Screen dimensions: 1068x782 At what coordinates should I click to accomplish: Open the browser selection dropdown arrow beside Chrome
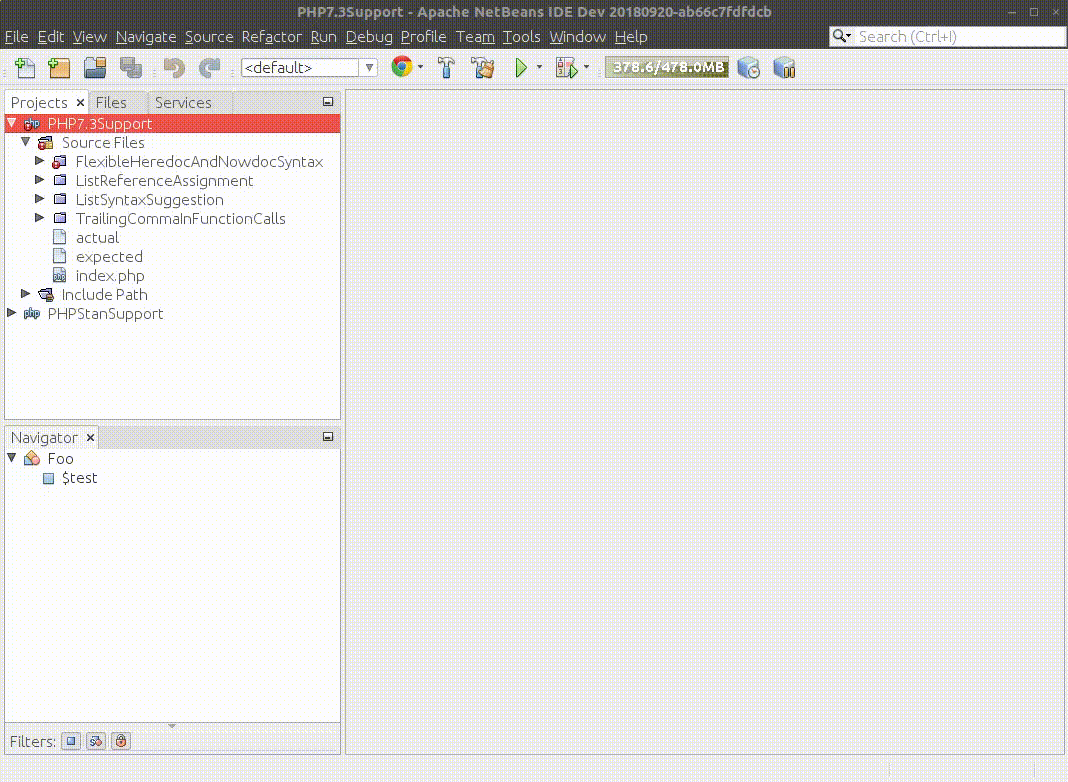coord(420,67)
